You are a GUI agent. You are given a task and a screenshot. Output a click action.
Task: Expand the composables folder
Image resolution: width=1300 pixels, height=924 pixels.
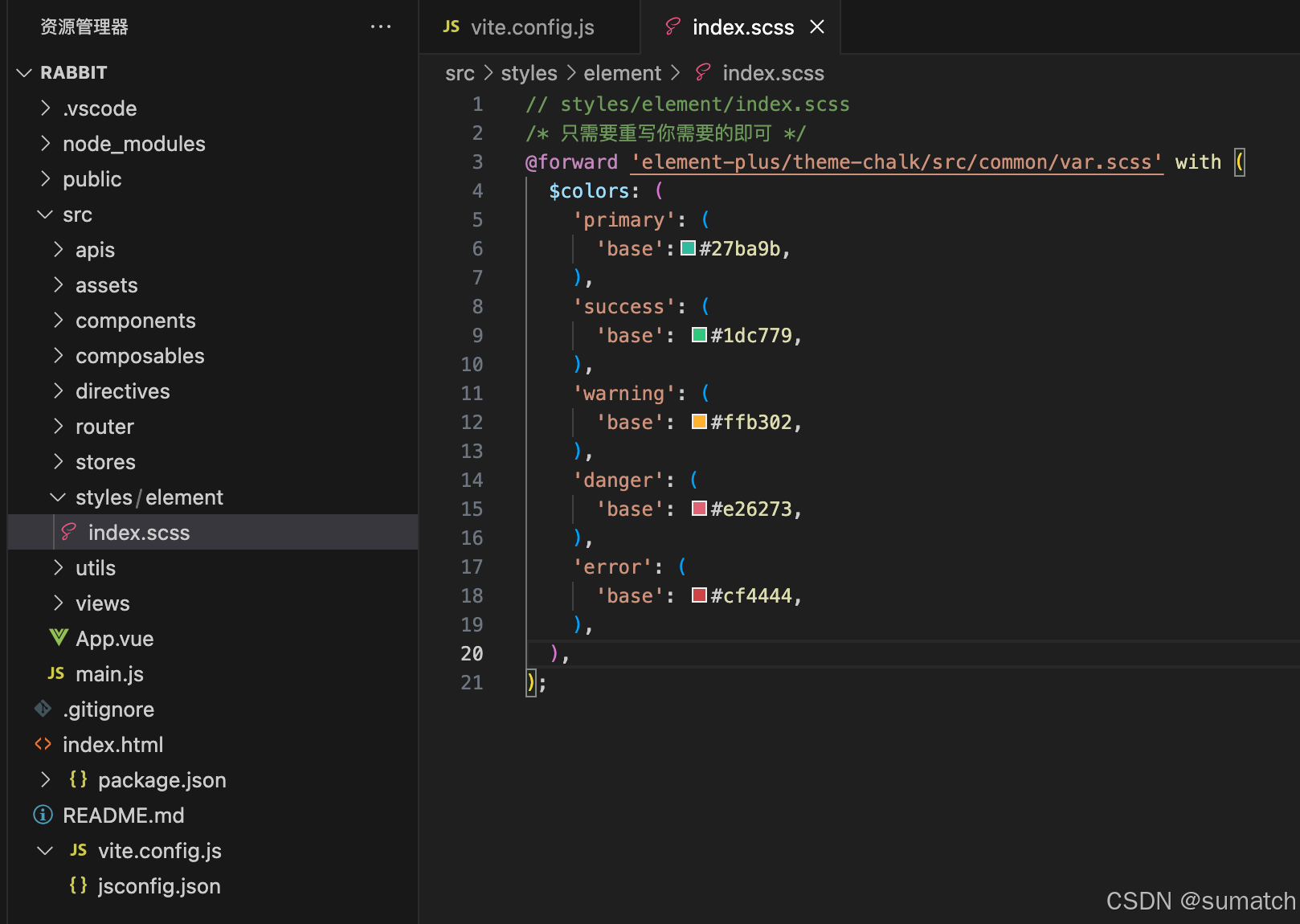coord(58,355)
